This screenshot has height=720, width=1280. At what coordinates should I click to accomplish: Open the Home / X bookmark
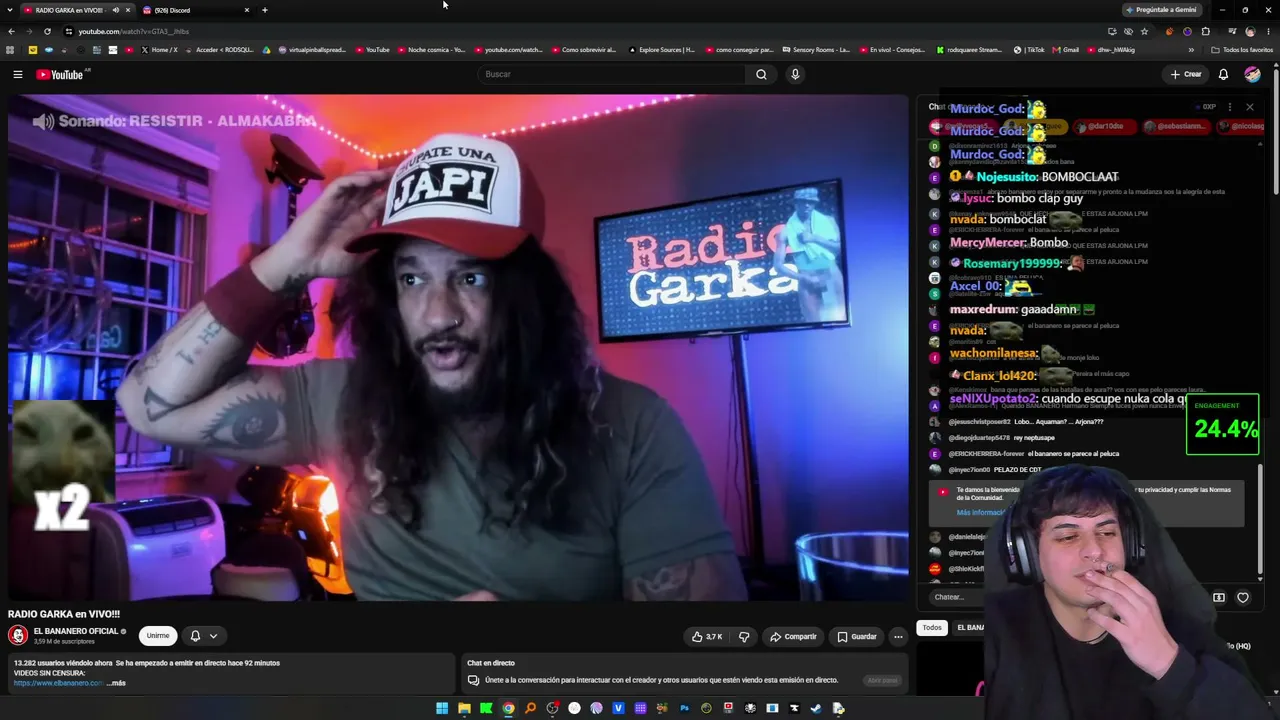point(159,49)
